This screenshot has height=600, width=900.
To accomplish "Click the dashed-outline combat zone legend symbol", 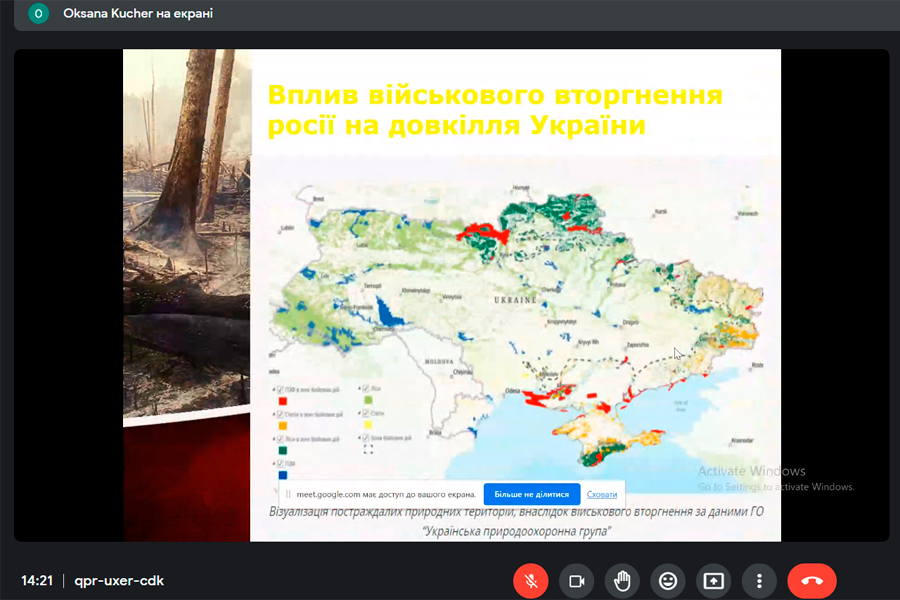I will 368,450.
